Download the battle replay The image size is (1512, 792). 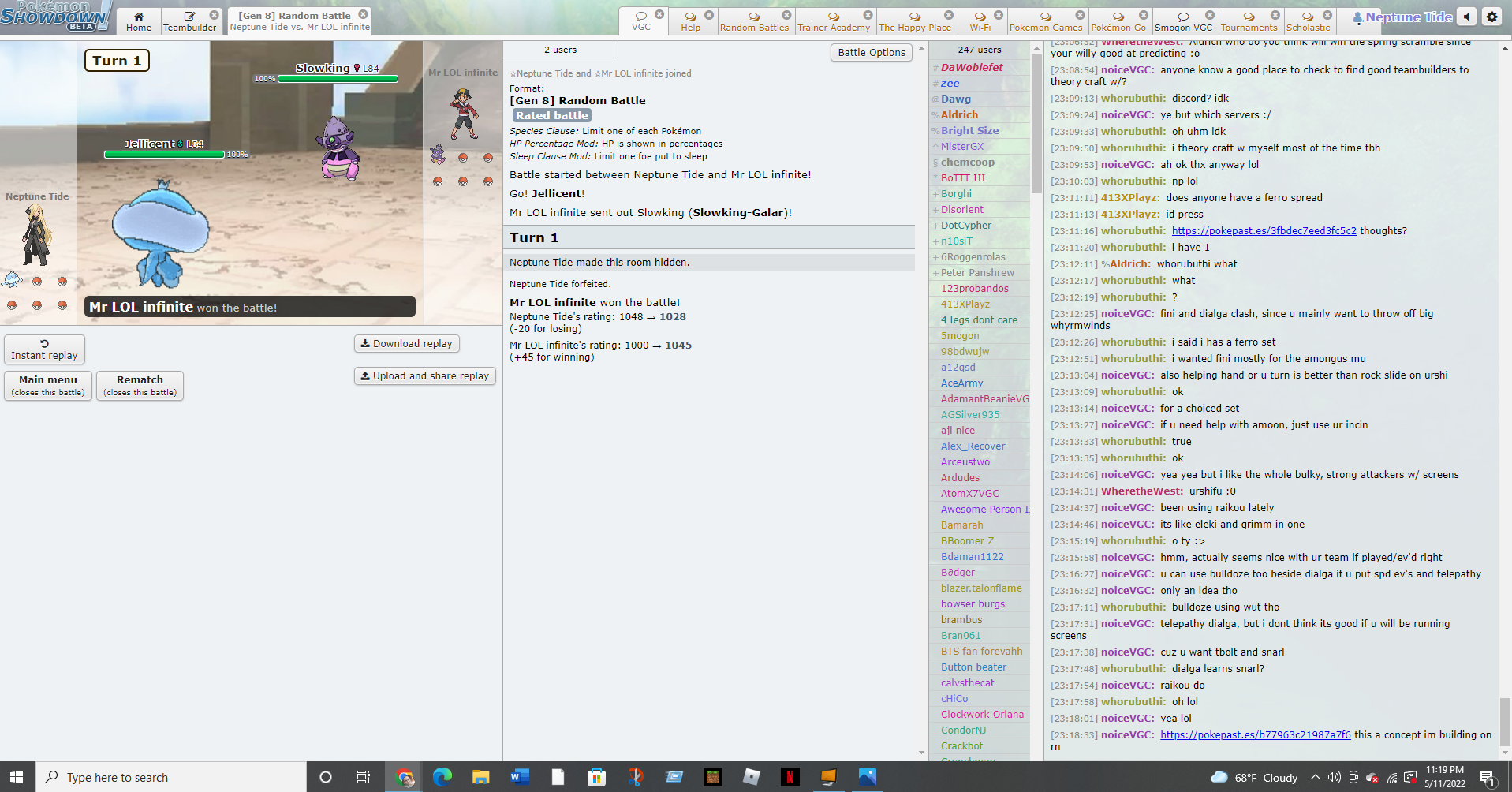406,343
